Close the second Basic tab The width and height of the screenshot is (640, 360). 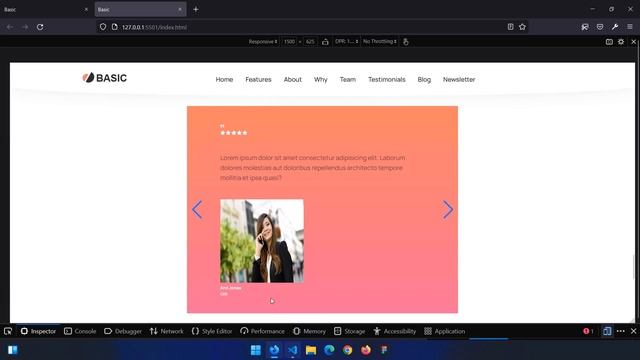coord(180,9)
